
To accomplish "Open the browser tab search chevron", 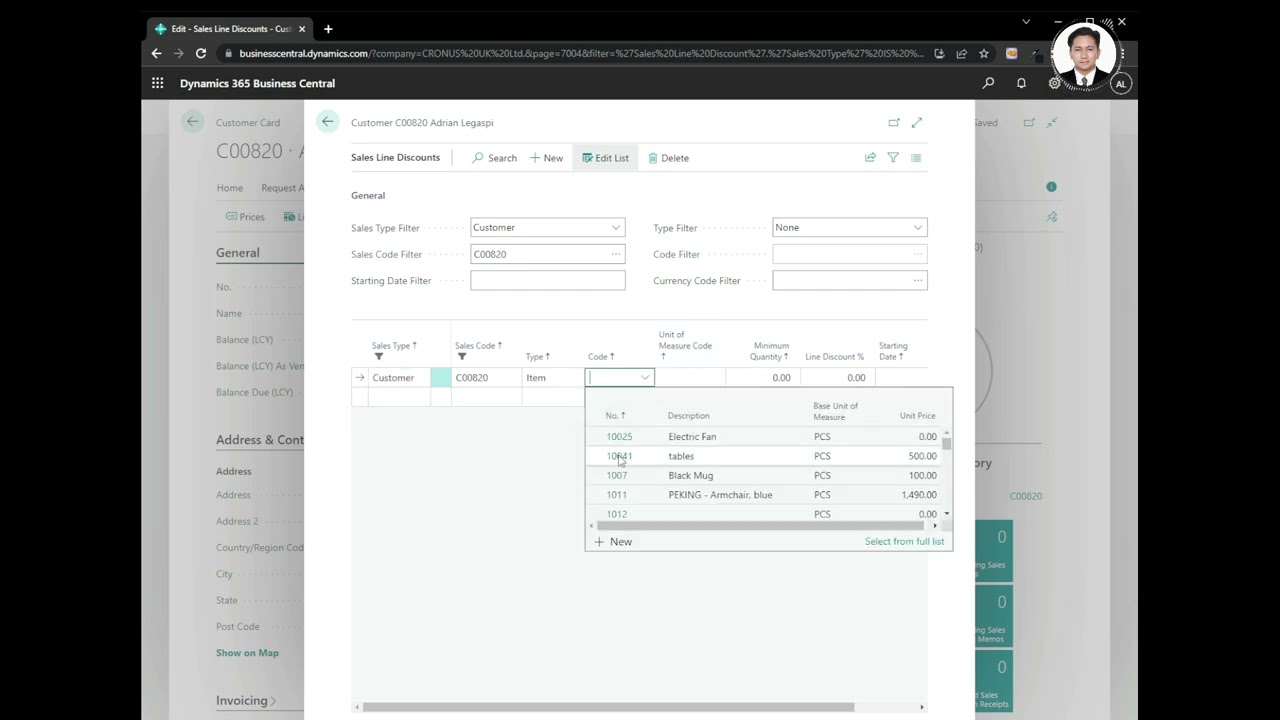I will coord(1026,22).
